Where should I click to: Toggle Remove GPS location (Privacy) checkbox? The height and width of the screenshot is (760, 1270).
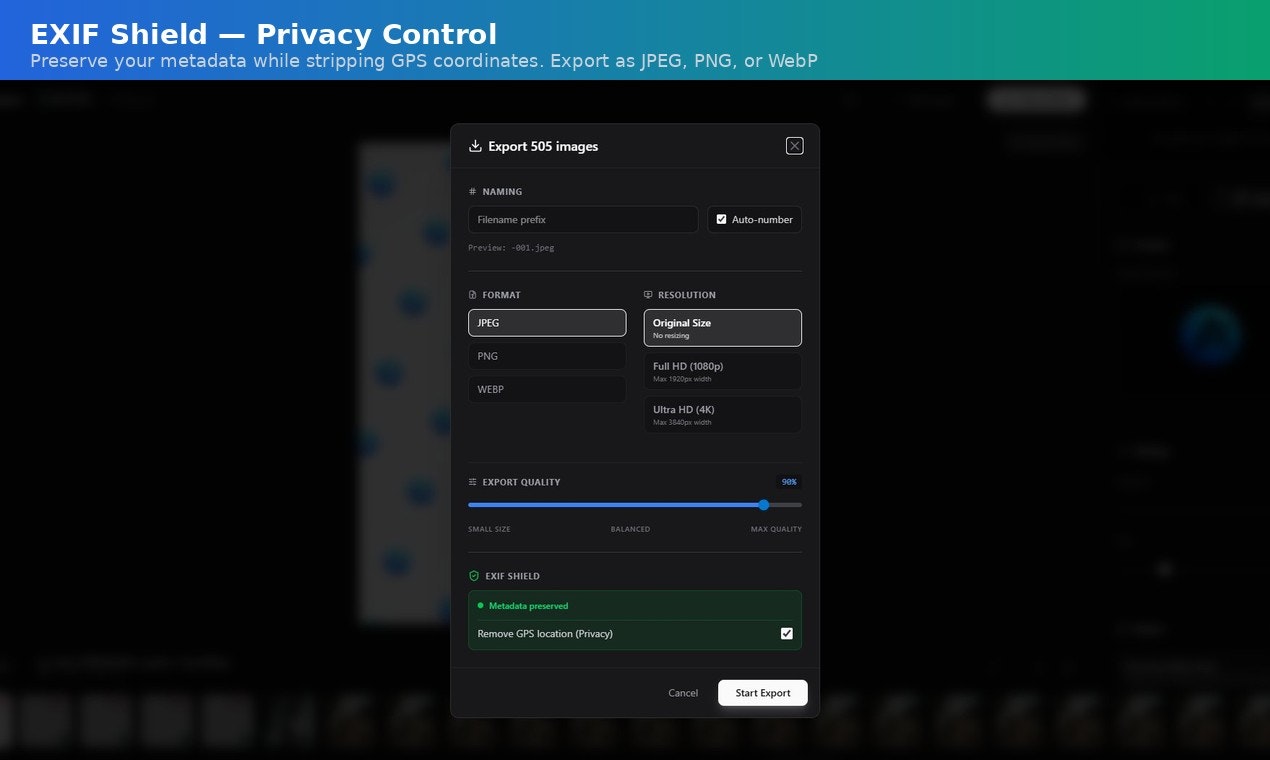[787, 633]
